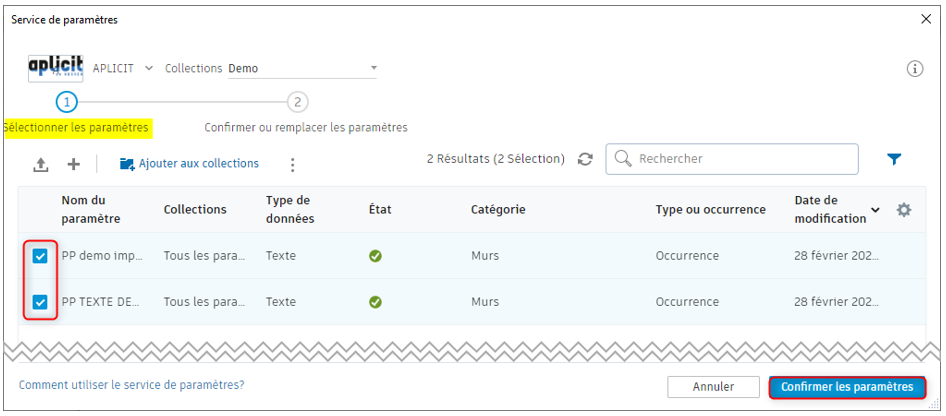Toggle sort arrow on Date de modification

[x=876, y=210]
